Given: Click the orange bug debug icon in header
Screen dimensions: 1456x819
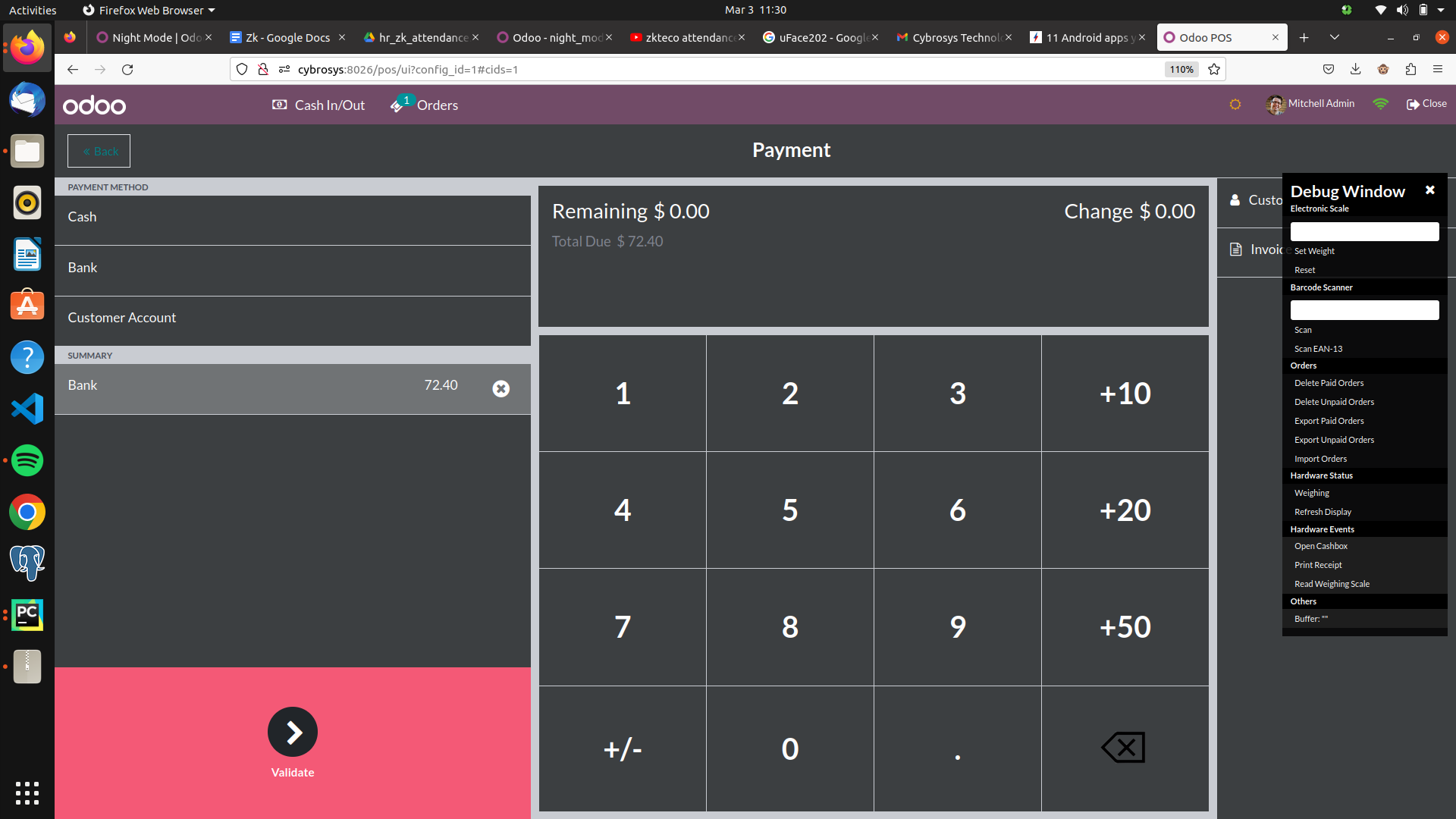Looking at the screenshot, I should click(1235, 105).
